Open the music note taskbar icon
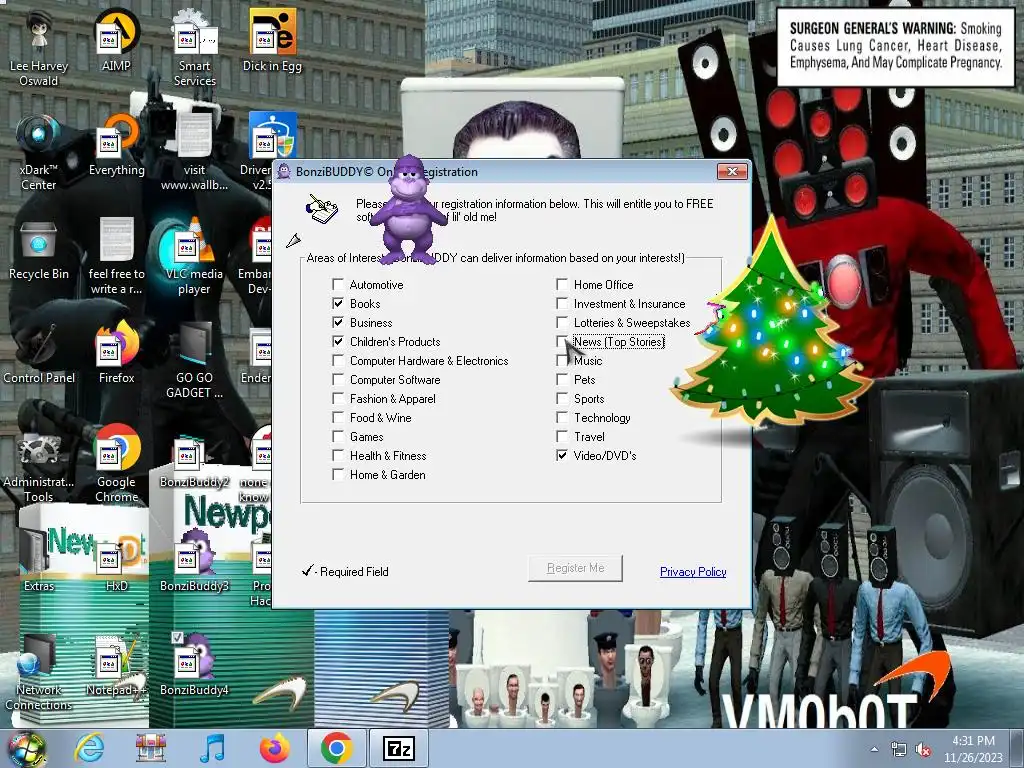This screenshot has width=1024, height=768. click(212, 749)
